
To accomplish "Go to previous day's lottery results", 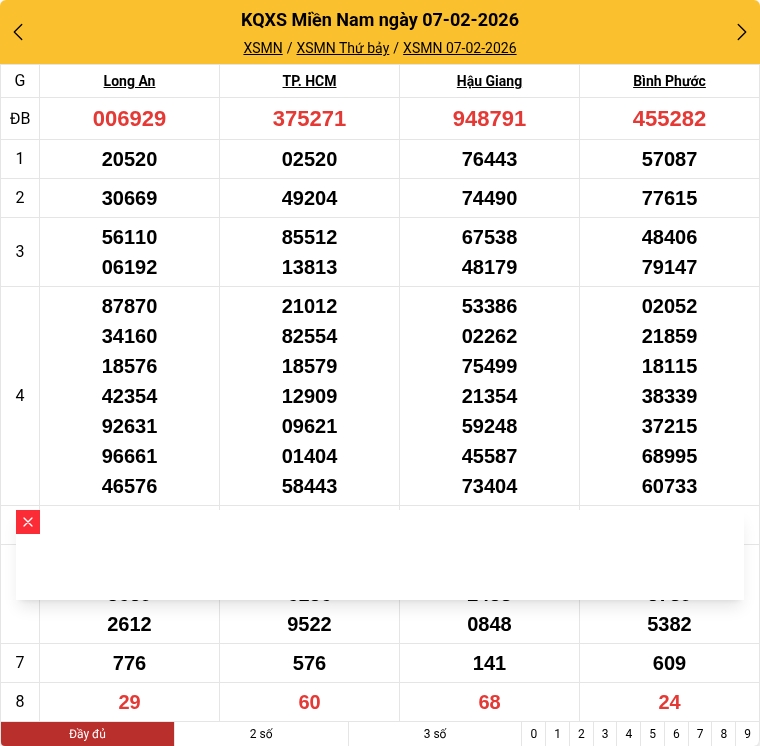I will pyautogui.click(x=18, y=32).
